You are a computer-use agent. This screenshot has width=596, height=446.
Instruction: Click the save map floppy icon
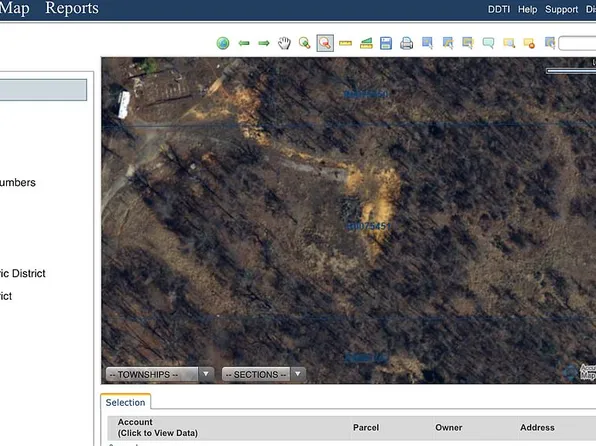click(386, 43)
